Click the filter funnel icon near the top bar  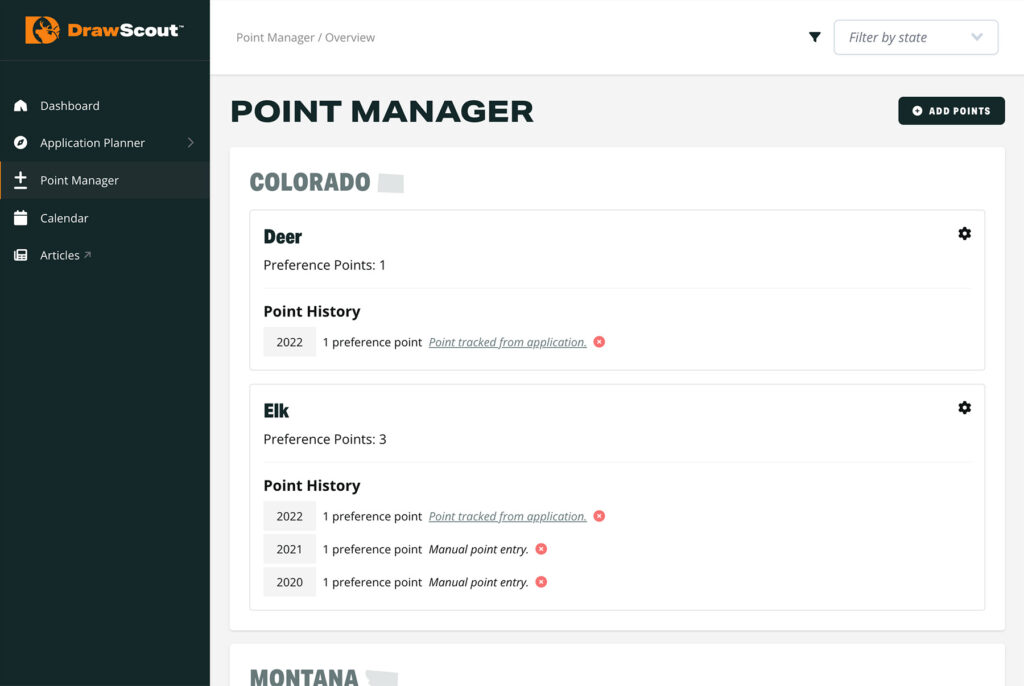tap(815, 36)
